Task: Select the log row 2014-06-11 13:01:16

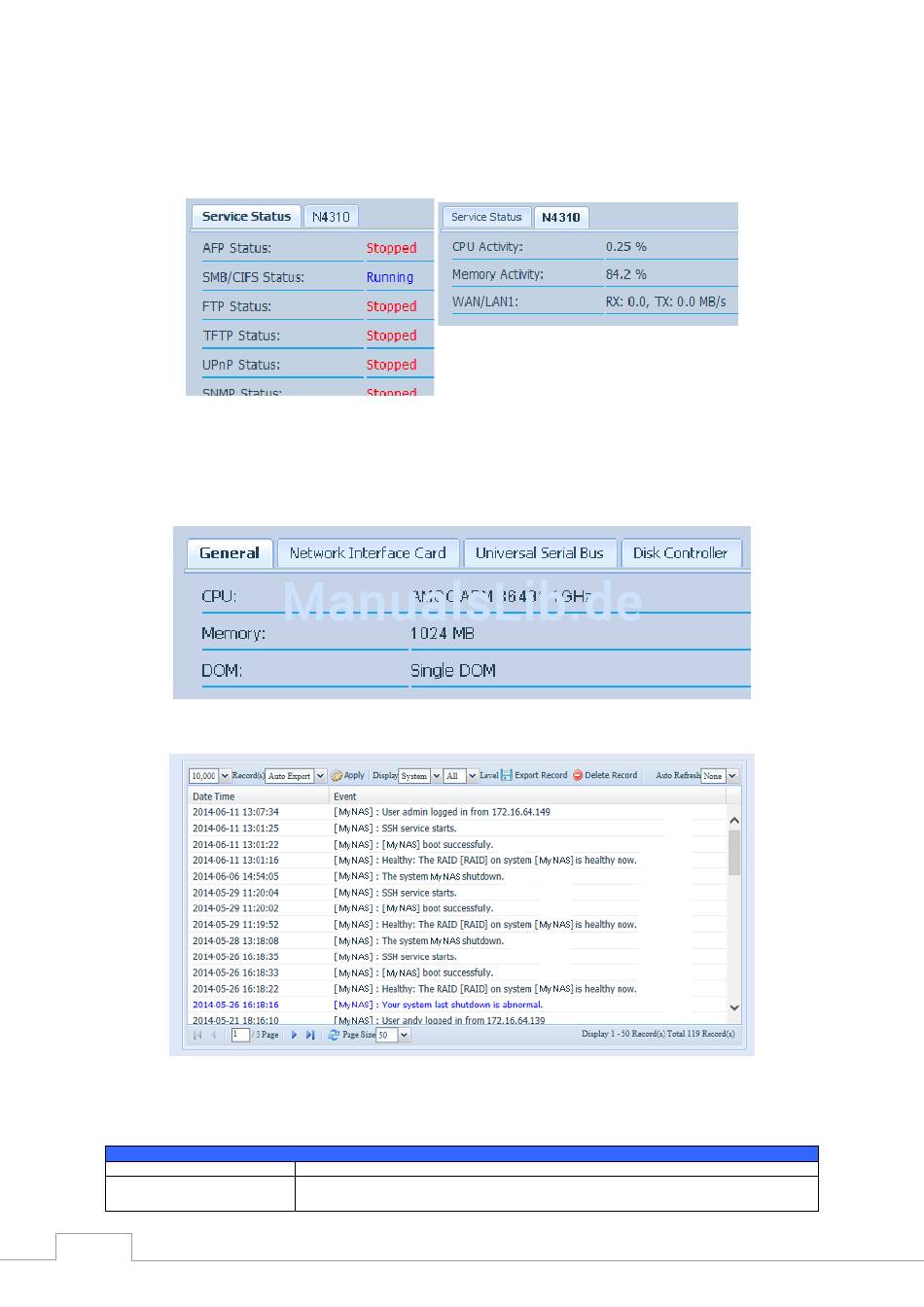Action: pos(457,861)
